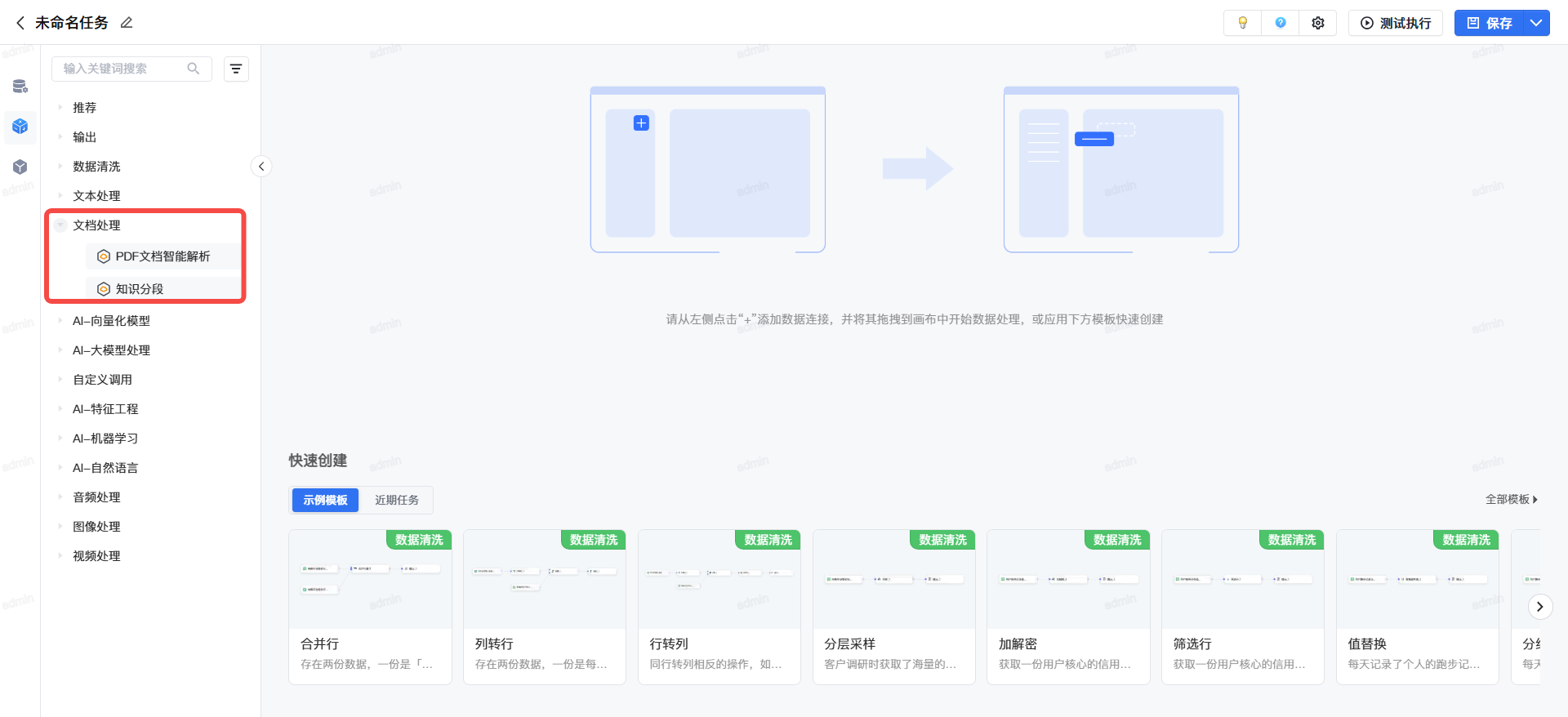Expand the AI-特征工程 category
The image size is (1568, 717).
[60, 409]
